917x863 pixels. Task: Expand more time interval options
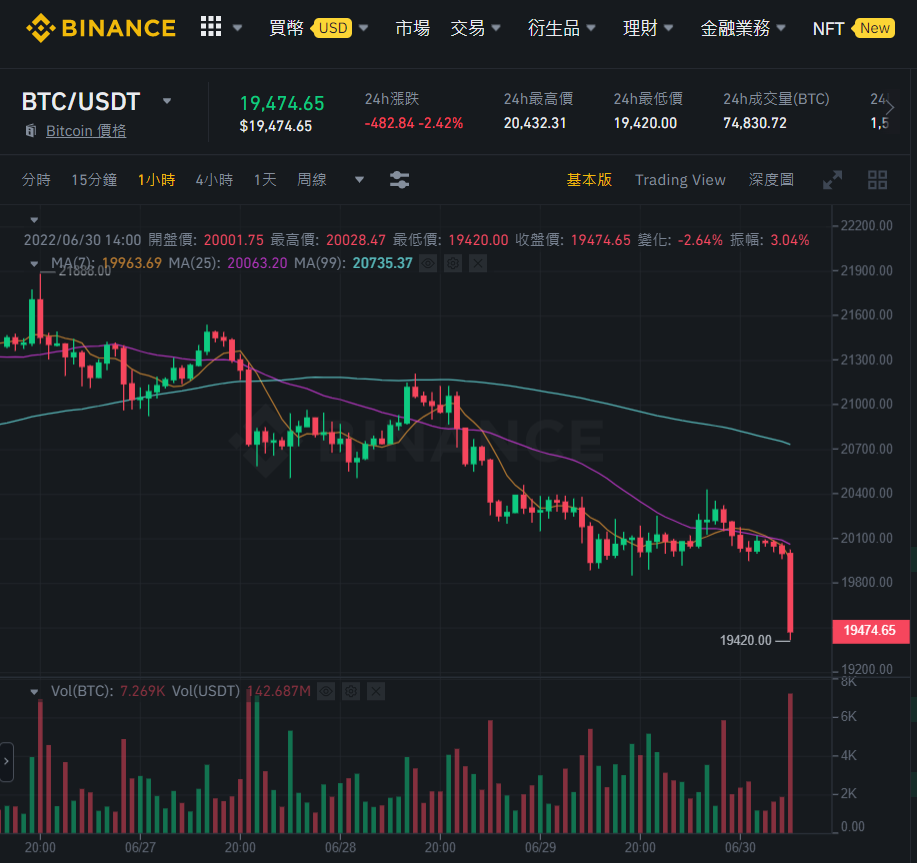(360, 179)
